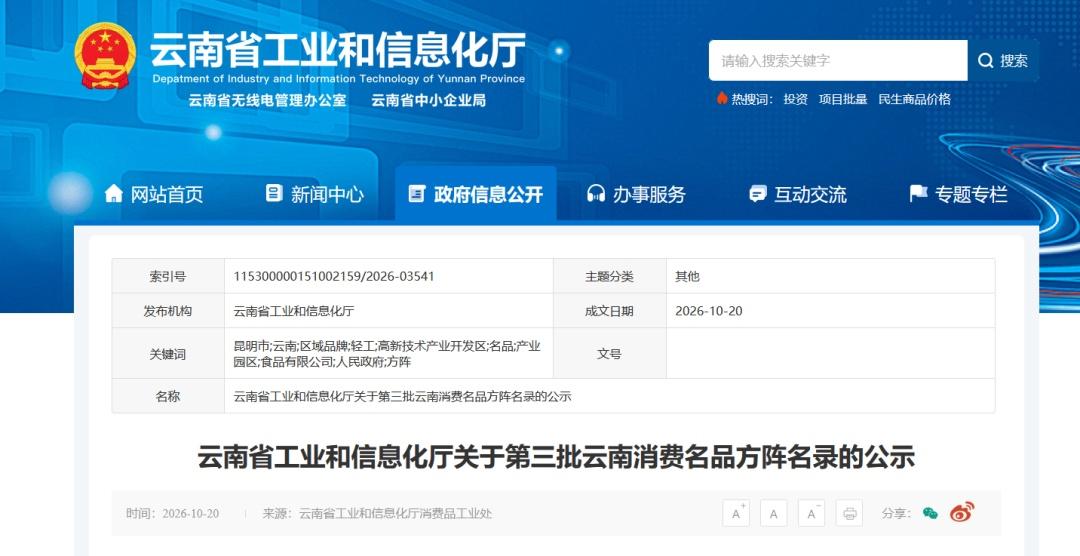Screen dimensions: 1080x556
Task: Click the 名称 row document title text
Action: pos(402,396)
